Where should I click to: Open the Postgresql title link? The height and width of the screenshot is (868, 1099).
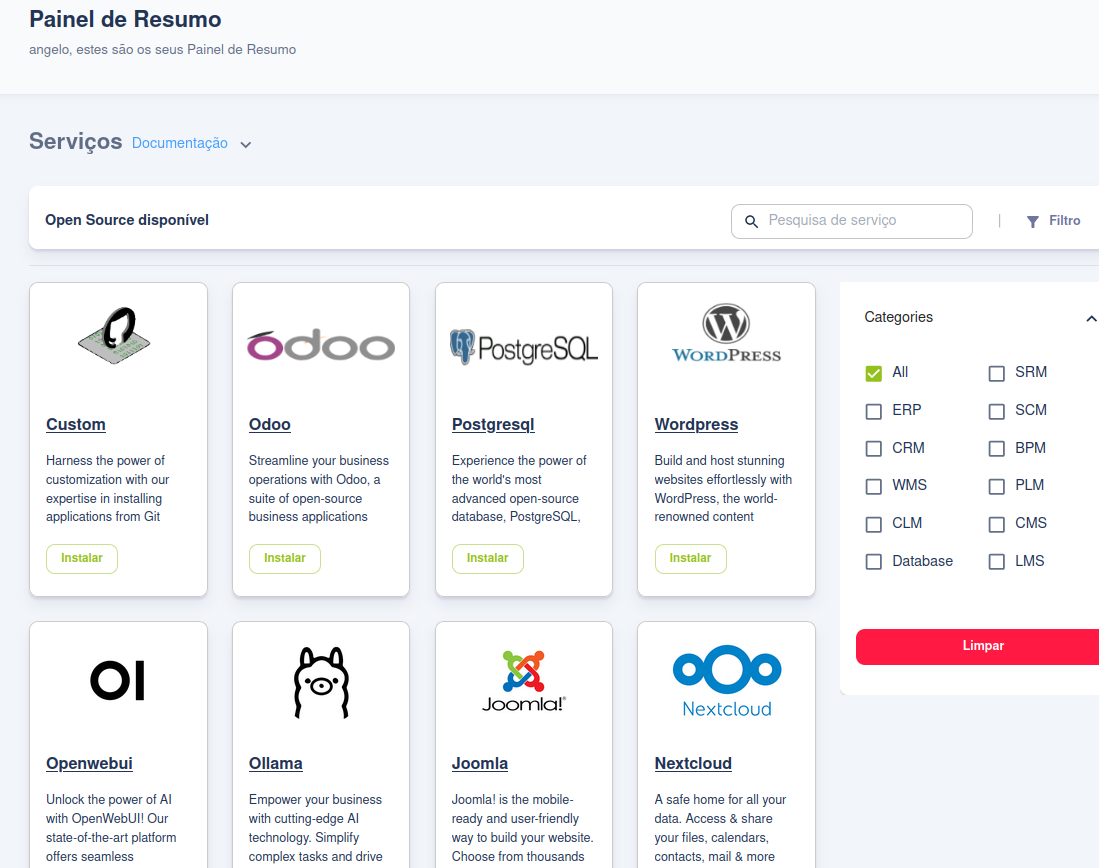[x=493, y=425]
